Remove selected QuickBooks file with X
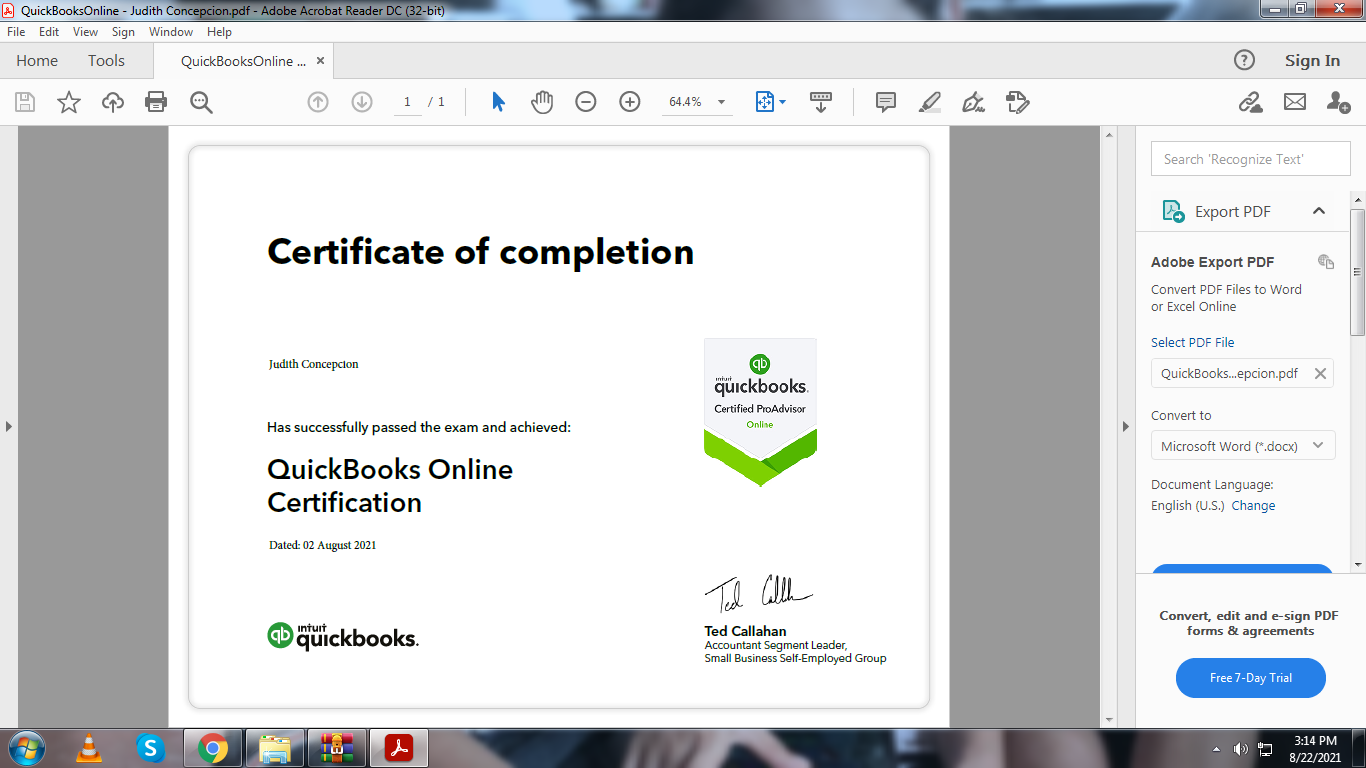The image size is (1366, 768). [x=1320, y=373]
